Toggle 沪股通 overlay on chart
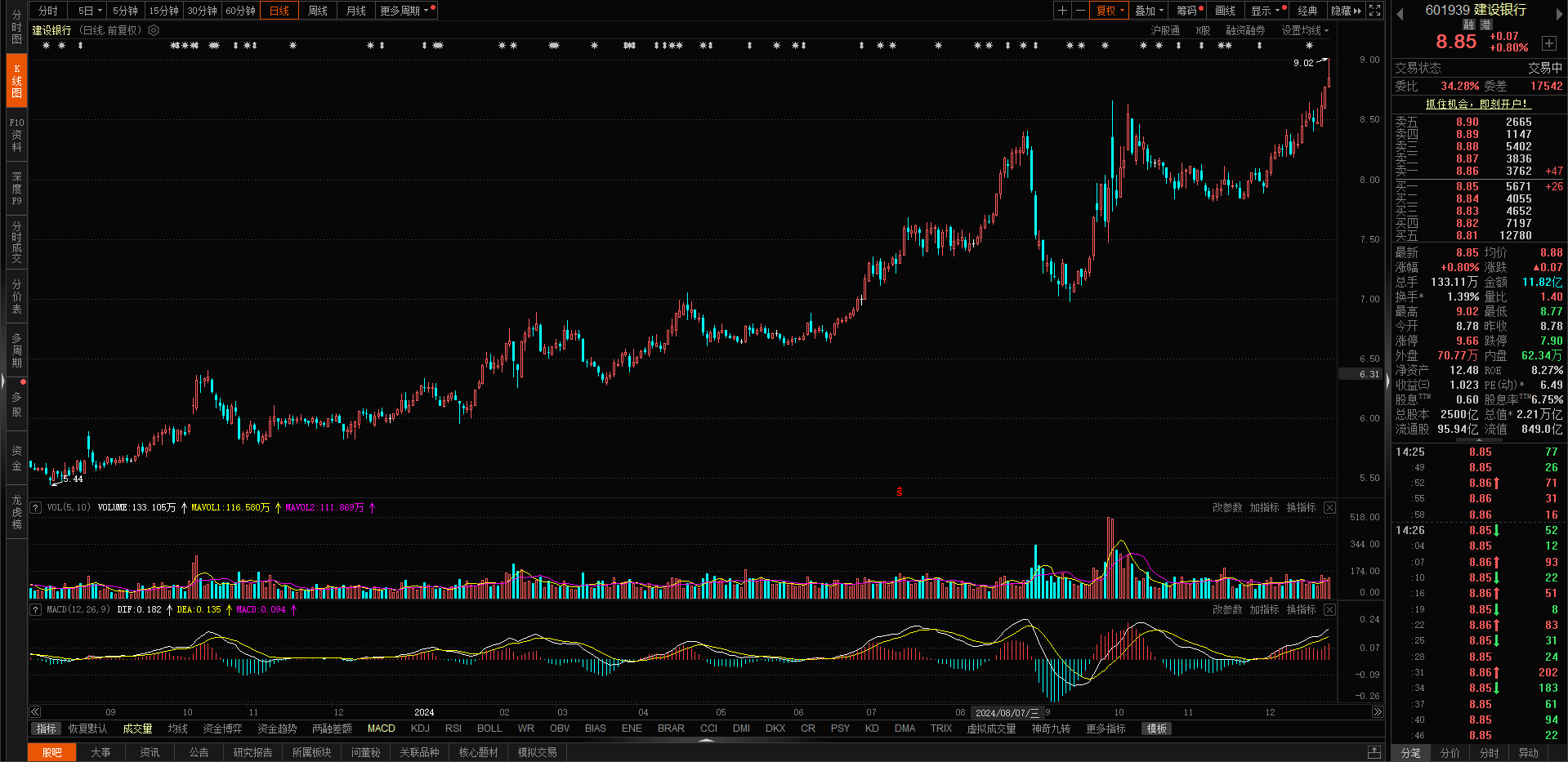The height and width of the screenshot is (762, 1568). click(x=1165, y=30)
